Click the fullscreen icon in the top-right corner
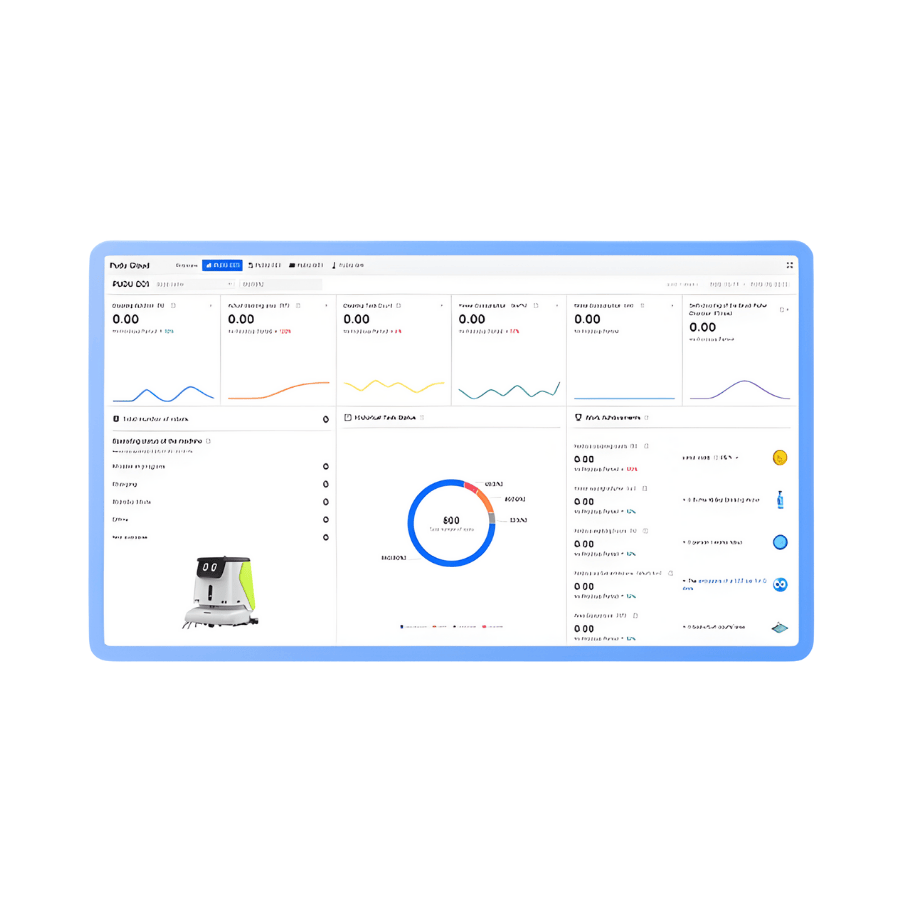The height and width of the screenshot is (900, 900). (x=789, y=265)
